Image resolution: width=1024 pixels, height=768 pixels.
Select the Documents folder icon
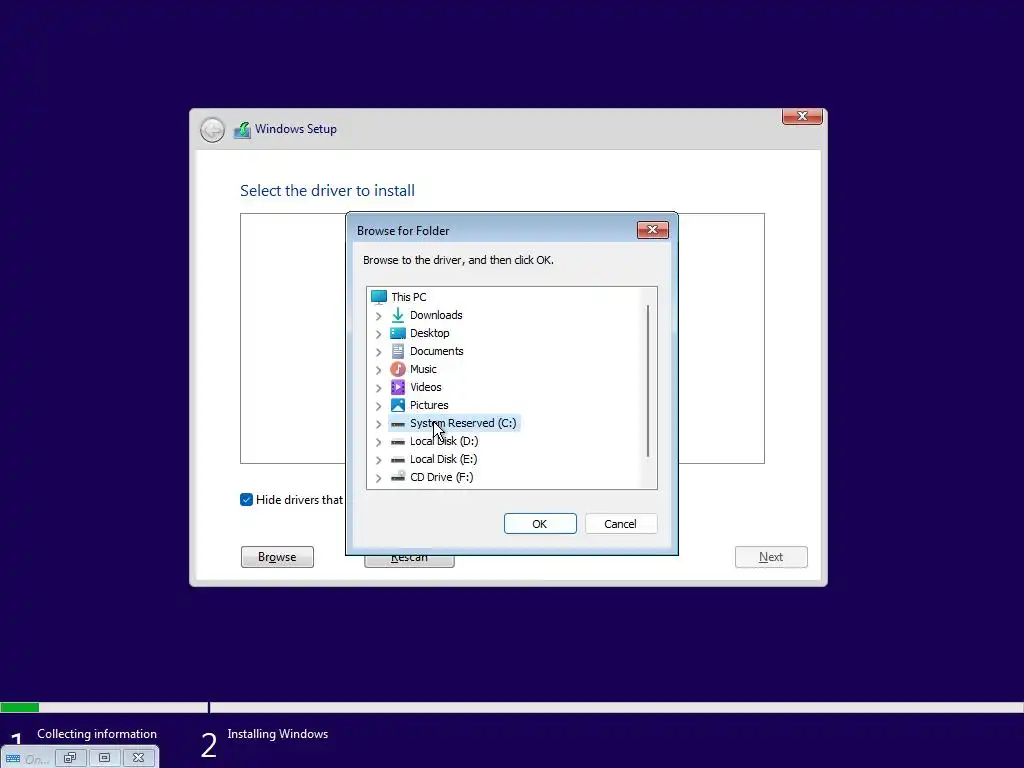point(398,351)
